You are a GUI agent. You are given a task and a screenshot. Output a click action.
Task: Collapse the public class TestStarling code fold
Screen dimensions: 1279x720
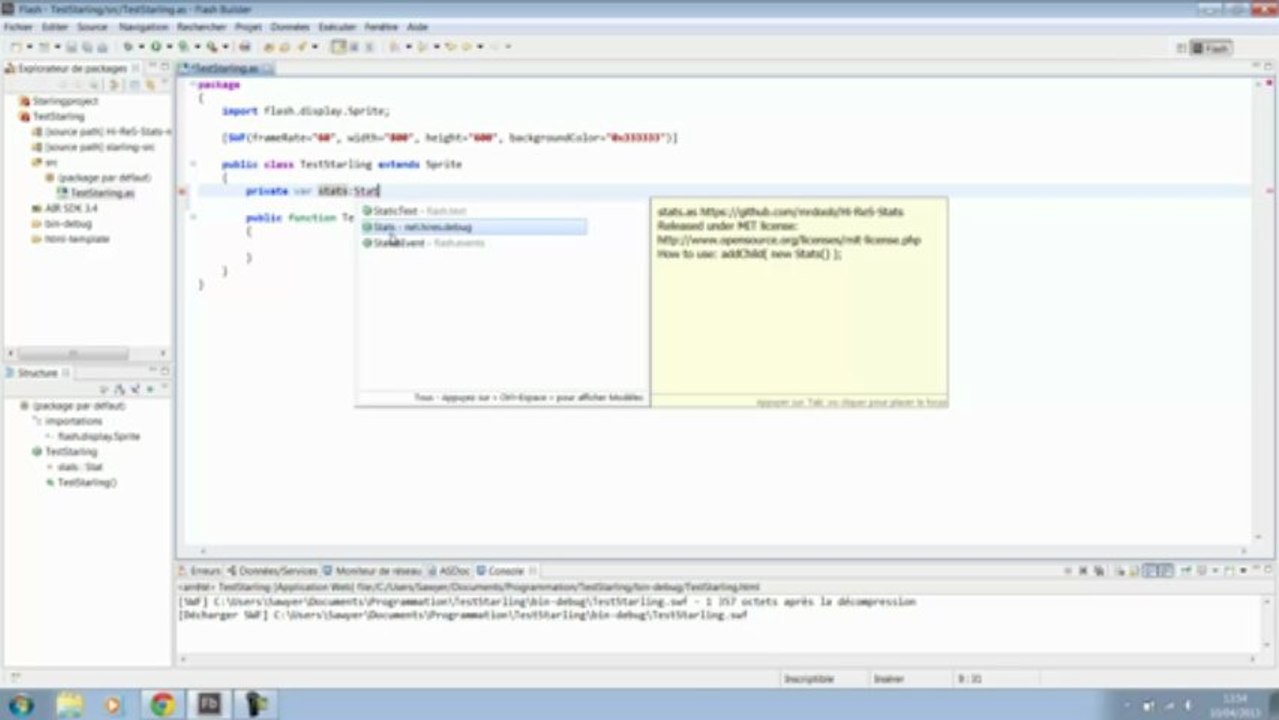(x=193, y=164)
